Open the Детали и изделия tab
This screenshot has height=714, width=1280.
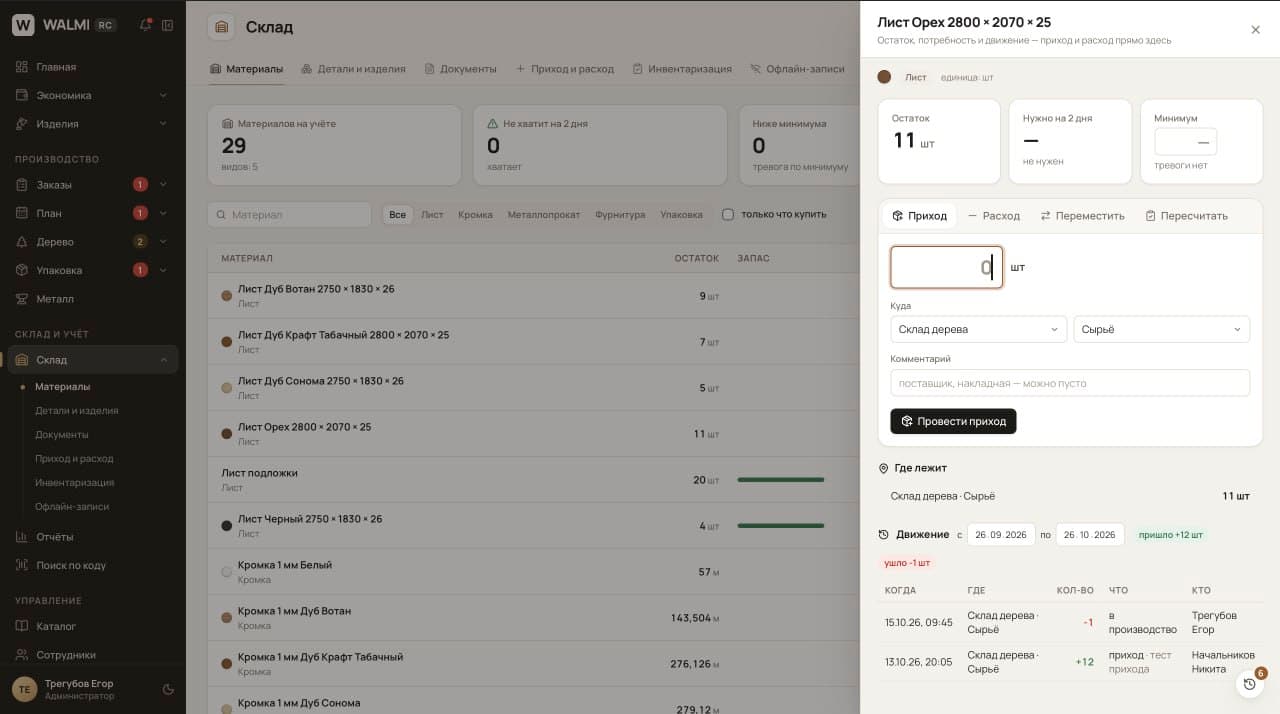tap(353, 69)
